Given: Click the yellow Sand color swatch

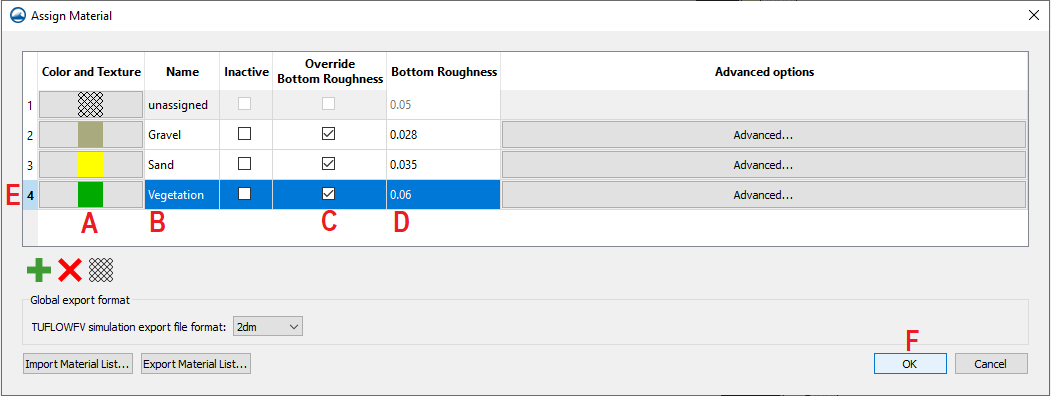Looking at the screenshot, I should 90,164.
